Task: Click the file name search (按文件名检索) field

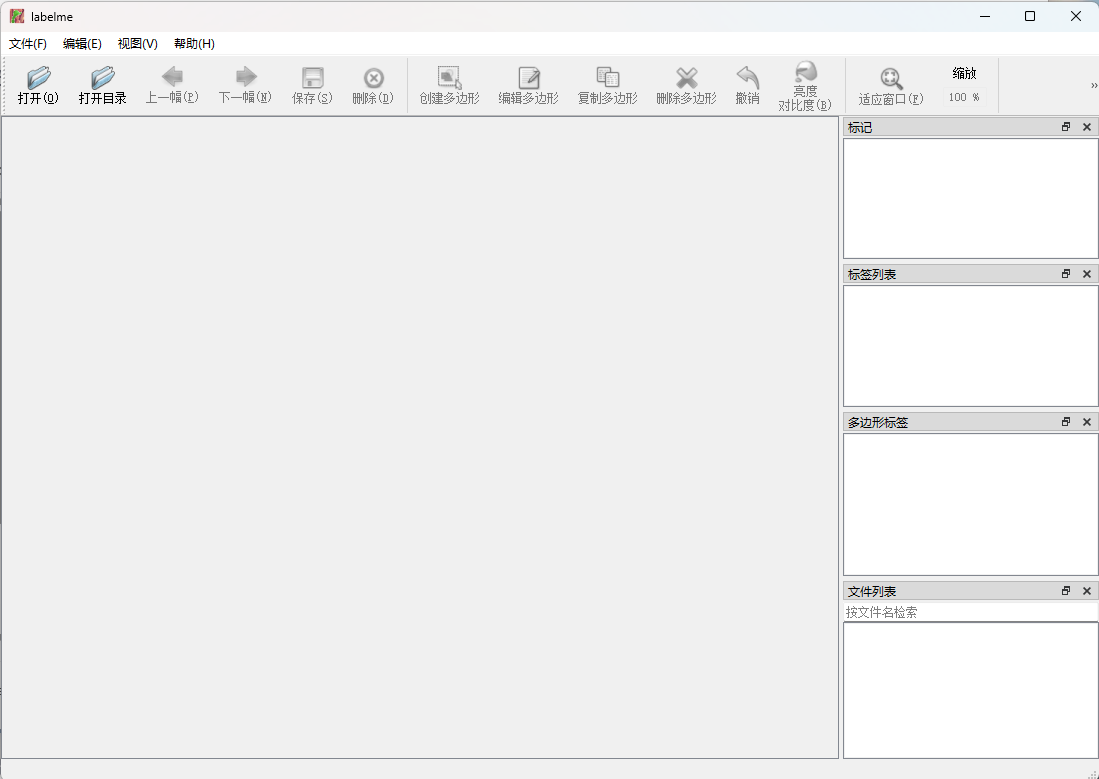Action: pos(970,612)
